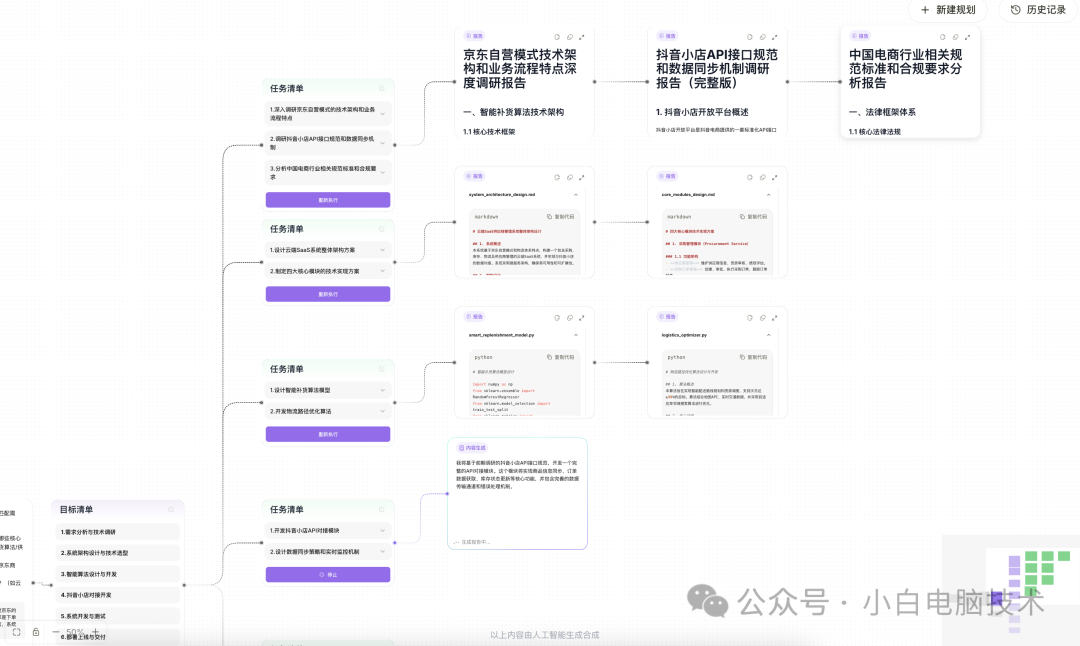Image resolution: width=1080 pixels, height=646 pixels.
Task: Click the heading 一、智能补货算法技术架构
Action: coord(513,112)
